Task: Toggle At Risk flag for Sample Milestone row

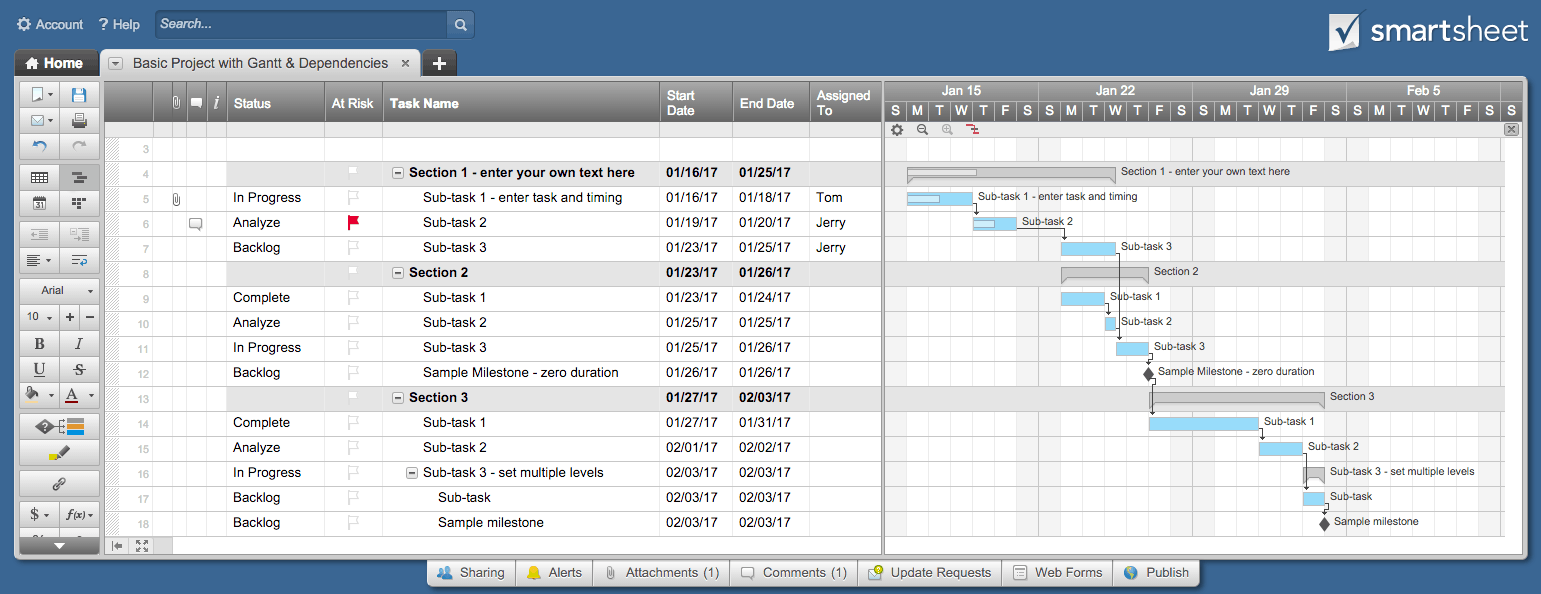Action: 353,373
